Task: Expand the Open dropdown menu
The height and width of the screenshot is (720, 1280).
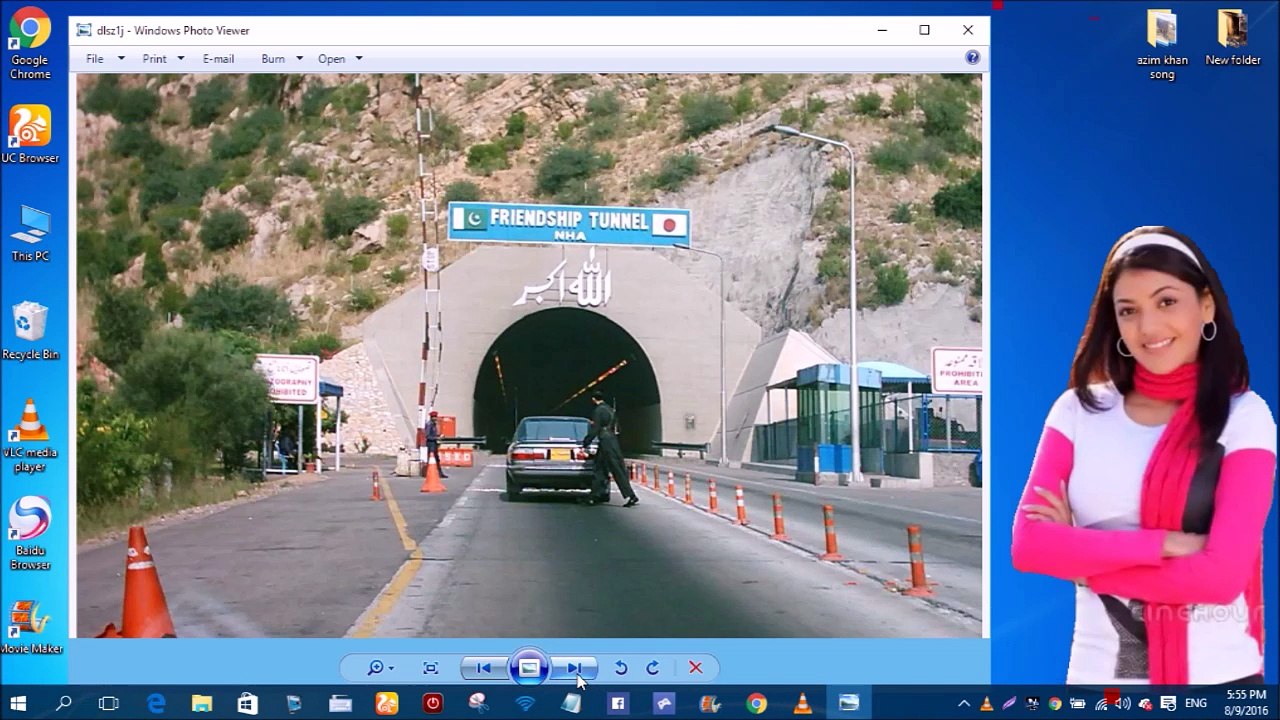Action: [340, 59]
